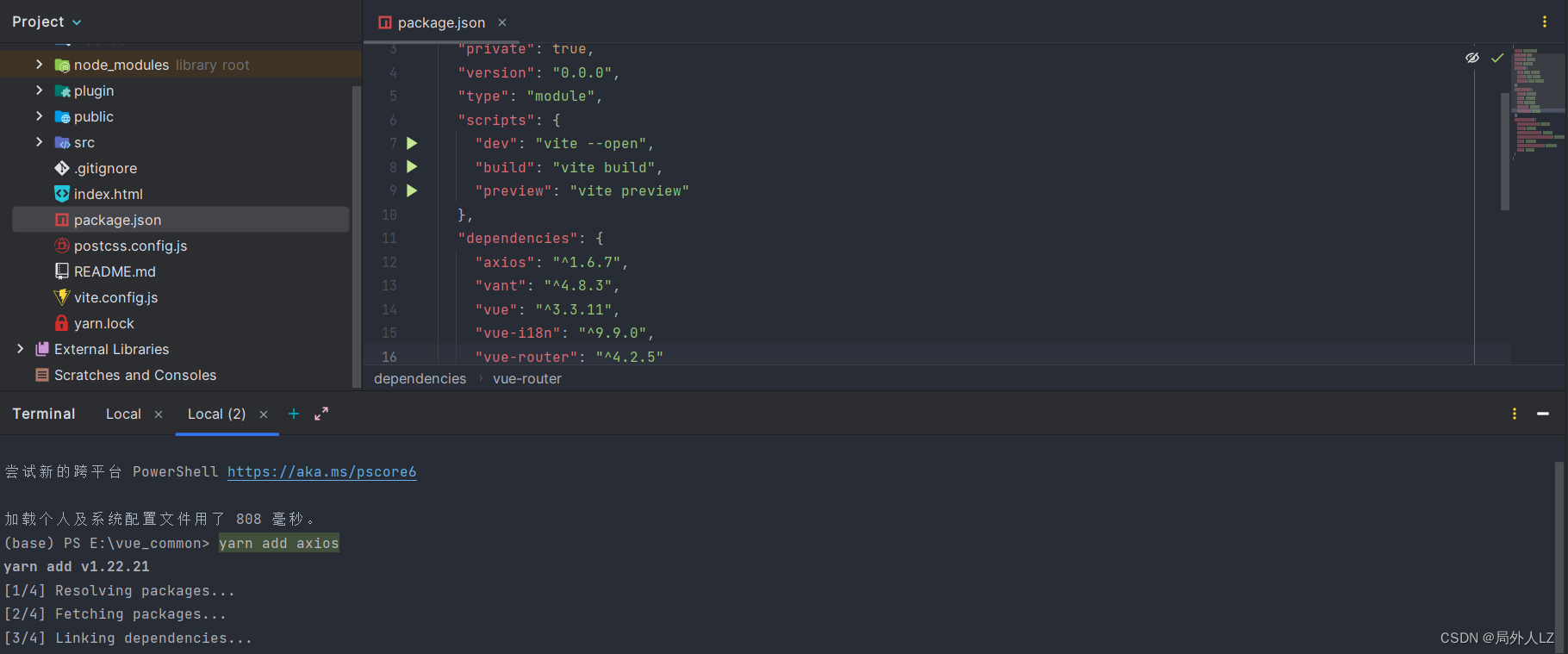Expand External Libraries node

coord(20,349)
